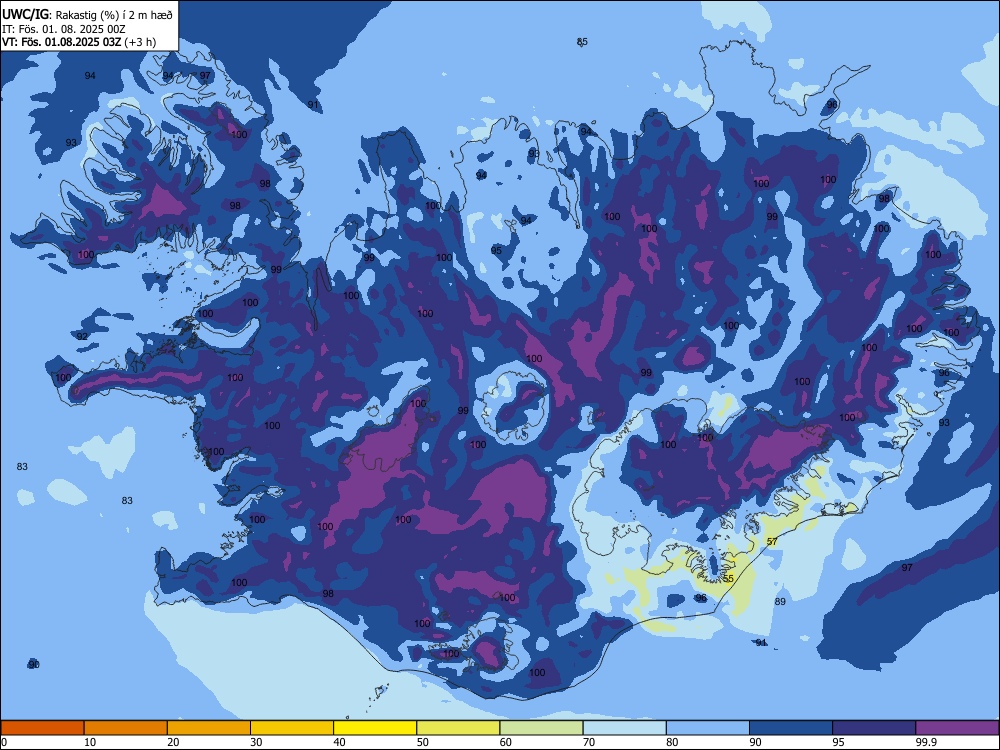Viewport: 1000px width, 750px height.
Task: Click the map value 57 near southeast coast
Action: (x=772, y=541)
